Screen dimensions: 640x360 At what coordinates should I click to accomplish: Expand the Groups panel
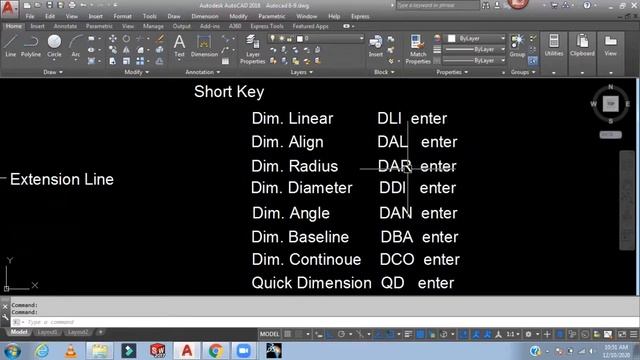coord(522,72)
